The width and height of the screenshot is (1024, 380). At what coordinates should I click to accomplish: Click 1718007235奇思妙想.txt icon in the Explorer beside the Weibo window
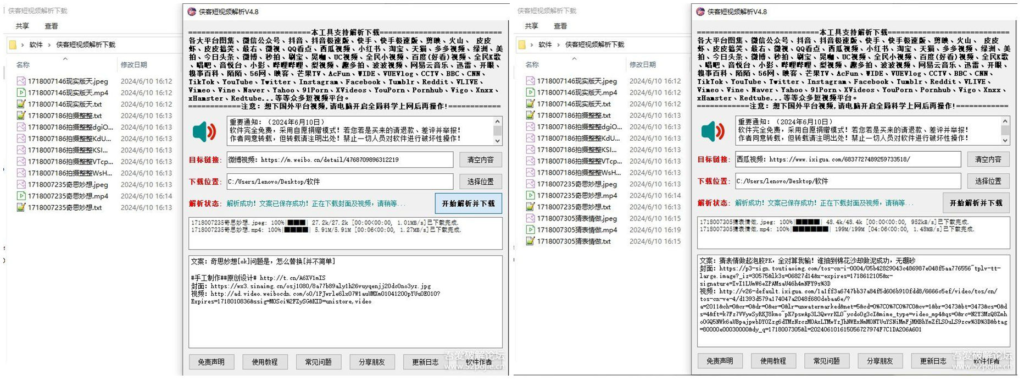click(x=21, y=207)
